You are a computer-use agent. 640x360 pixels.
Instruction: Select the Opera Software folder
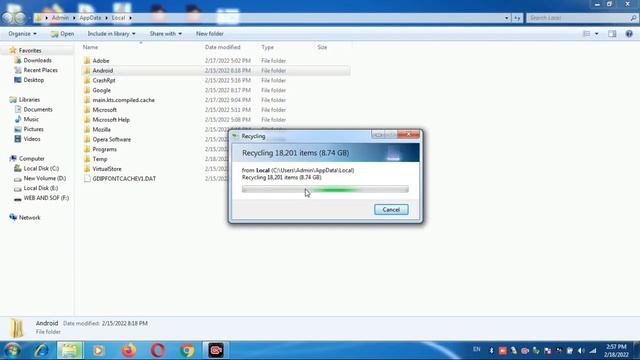(x=111, y=139)
